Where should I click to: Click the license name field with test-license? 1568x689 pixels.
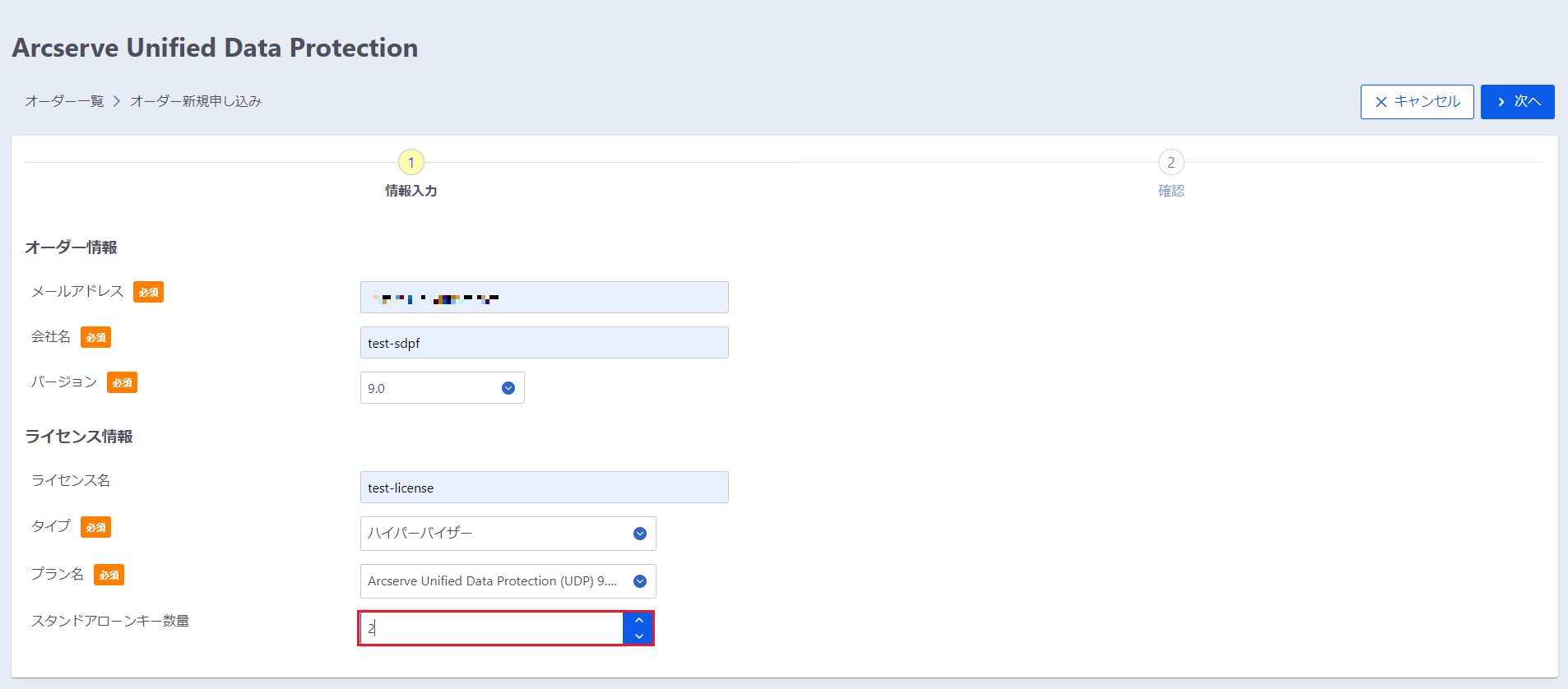(544, 488)
